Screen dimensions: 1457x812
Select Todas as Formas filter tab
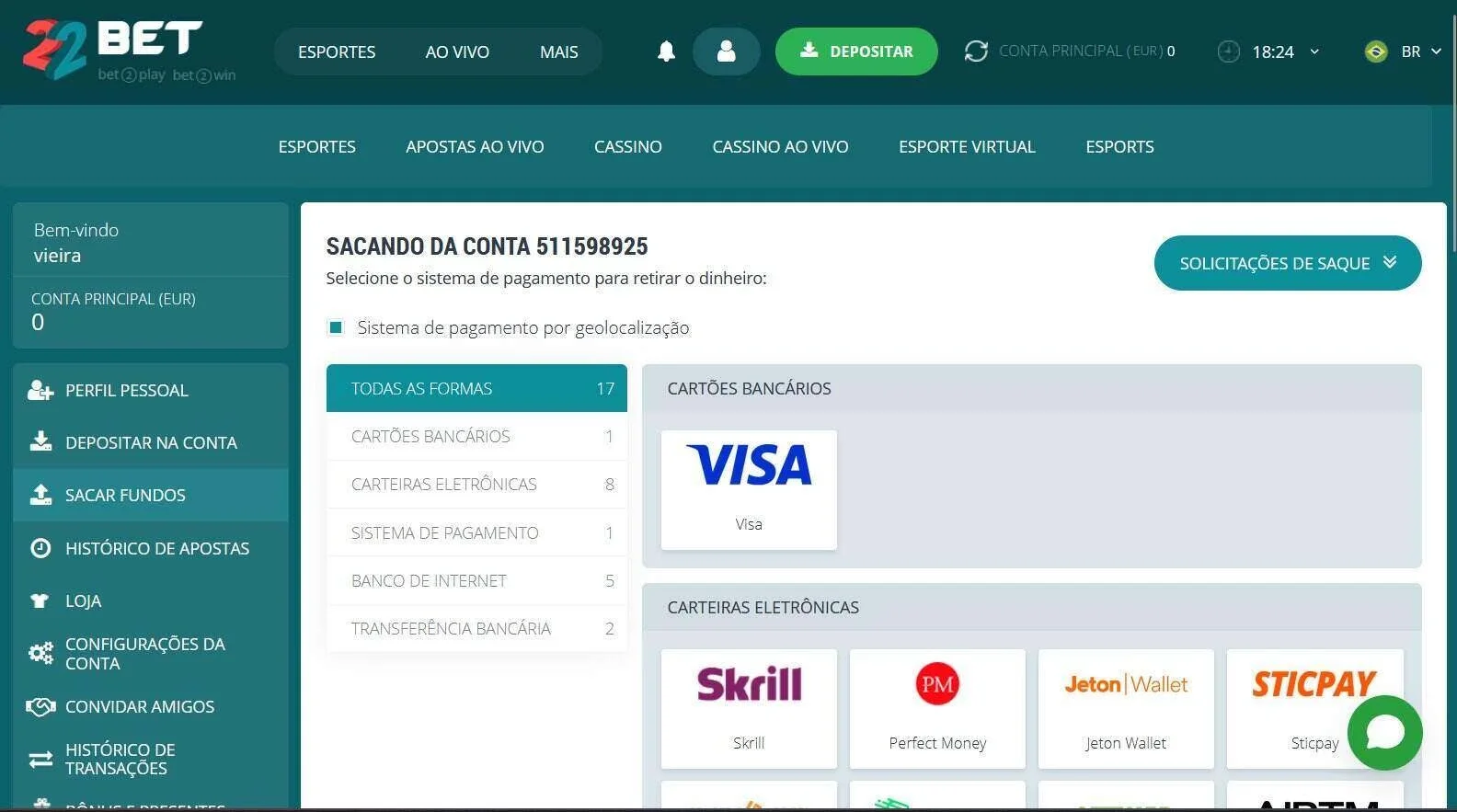(476, 388)
